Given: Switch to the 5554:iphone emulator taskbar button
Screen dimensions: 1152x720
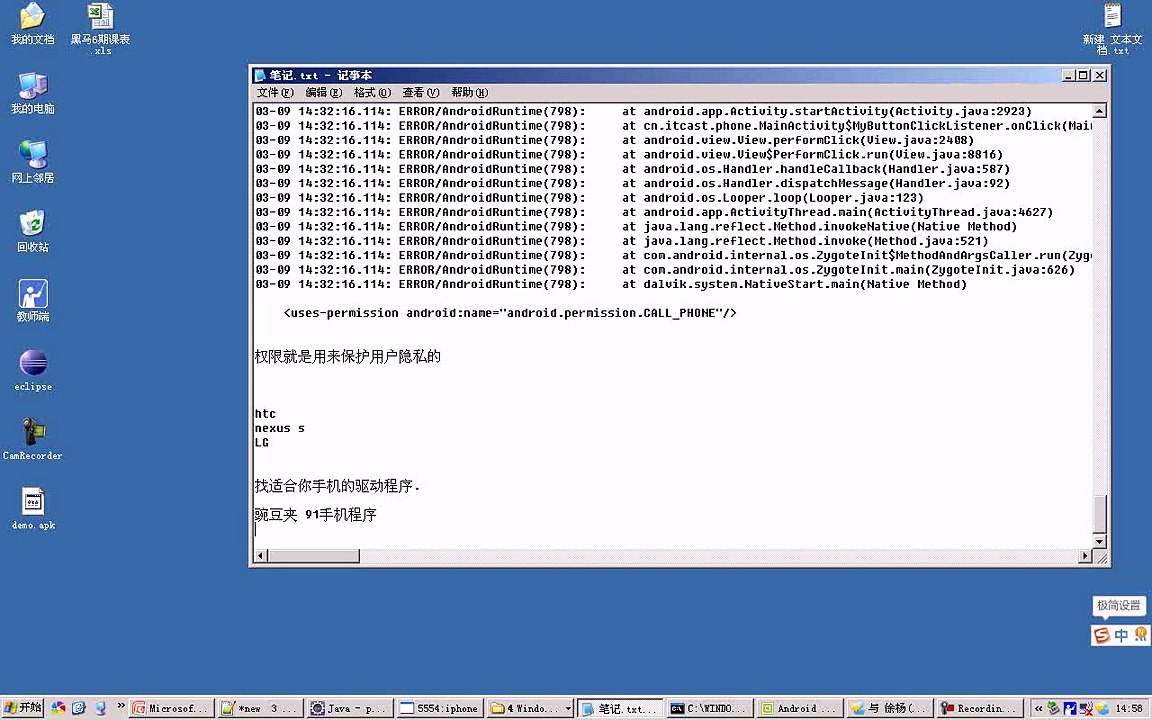Looking at the screenshot, I should [440, 708].
